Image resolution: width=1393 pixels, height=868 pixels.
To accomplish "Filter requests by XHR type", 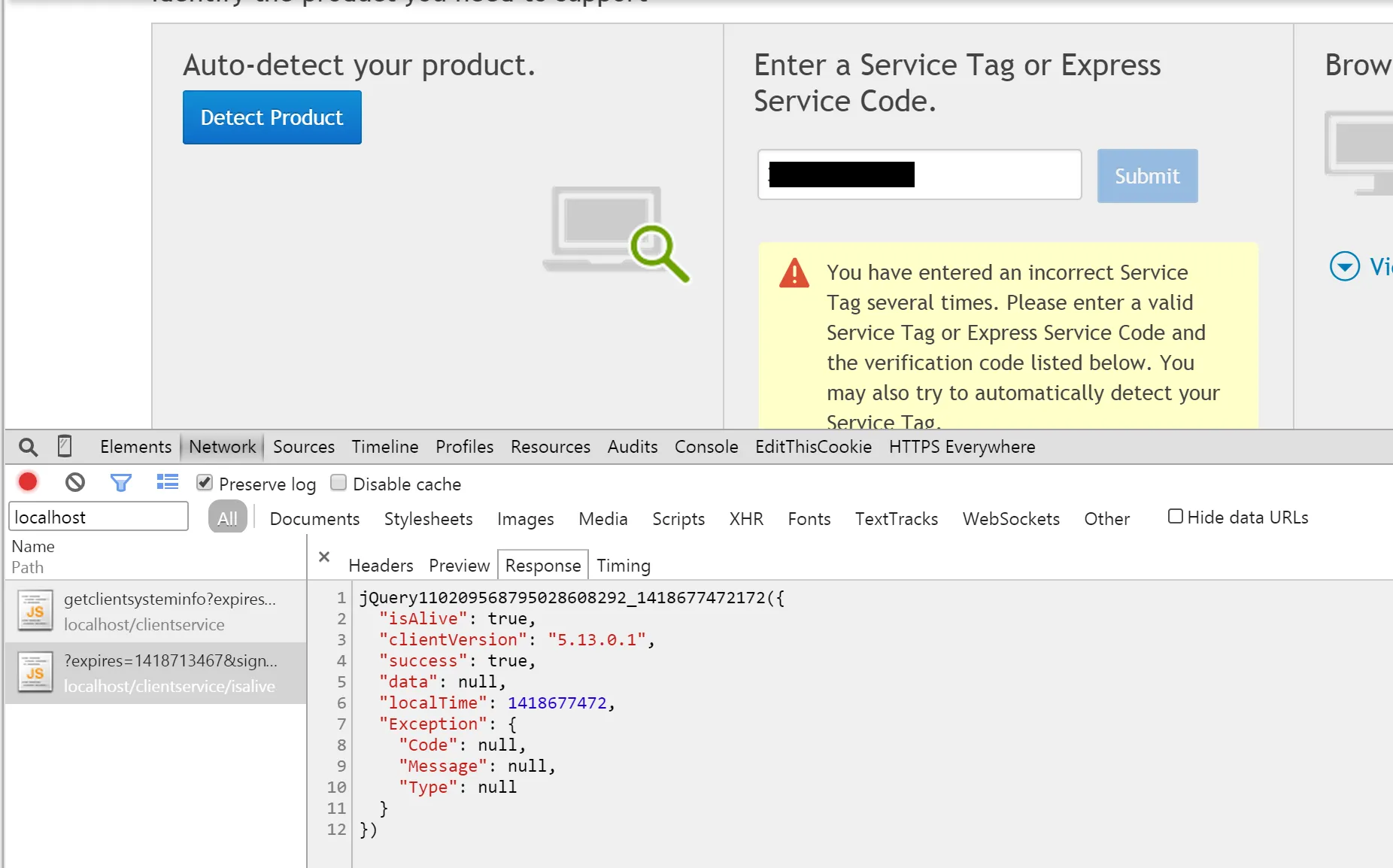I will [745, 519].
